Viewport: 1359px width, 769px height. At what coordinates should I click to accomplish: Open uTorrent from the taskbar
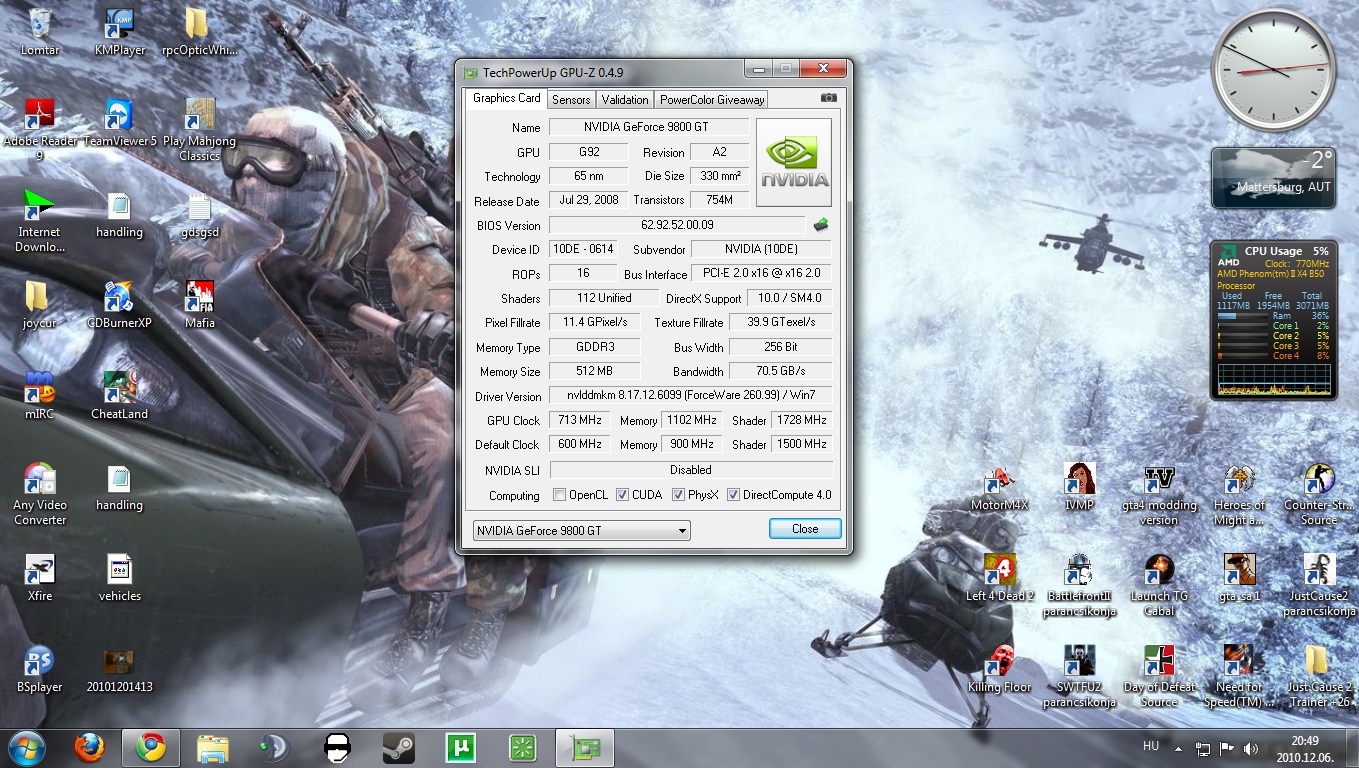click(x=461, y=748)
